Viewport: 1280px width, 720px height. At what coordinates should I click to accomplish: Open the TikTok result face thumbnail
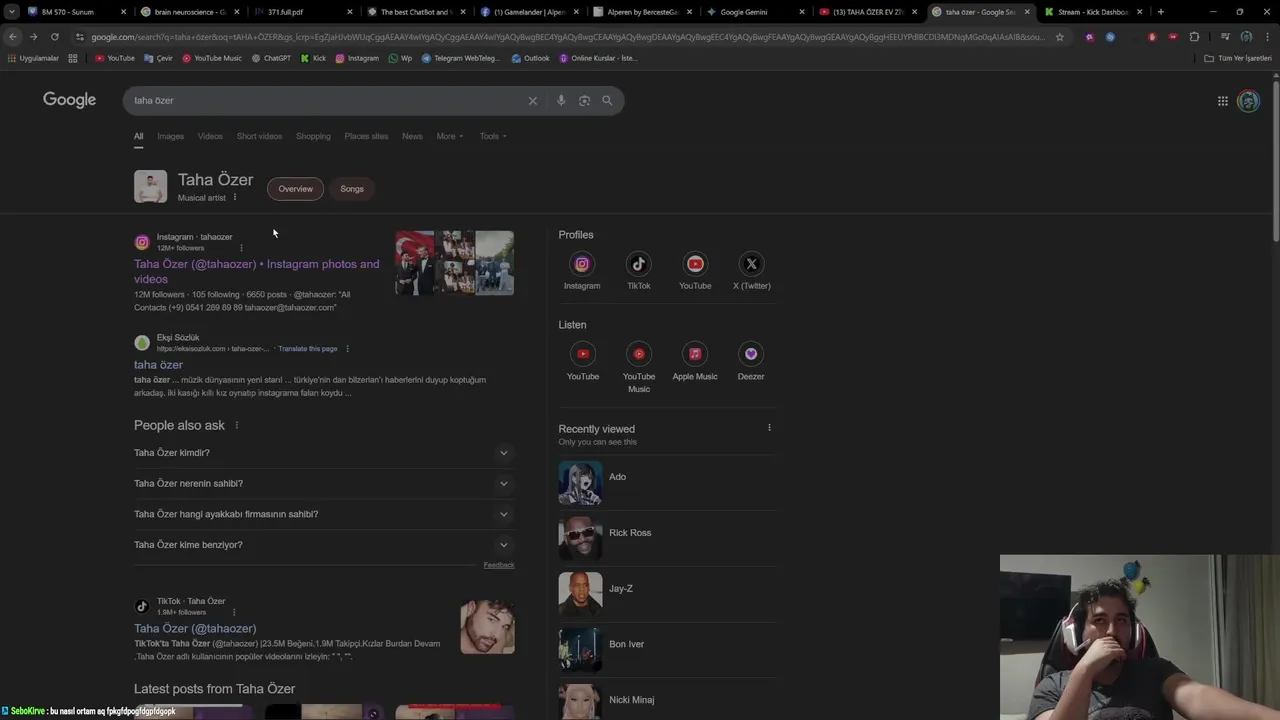488,626
